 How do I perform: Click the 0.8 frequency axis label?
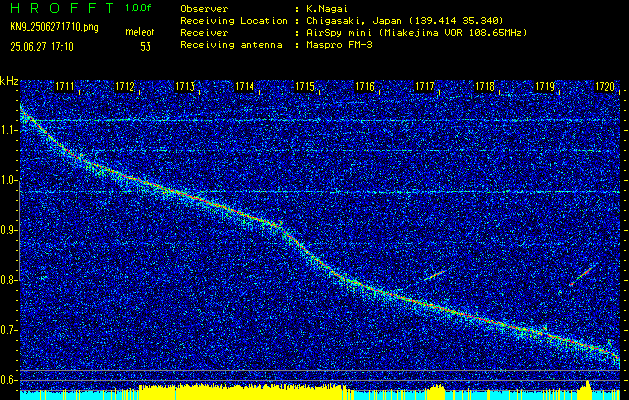(8, 280)
